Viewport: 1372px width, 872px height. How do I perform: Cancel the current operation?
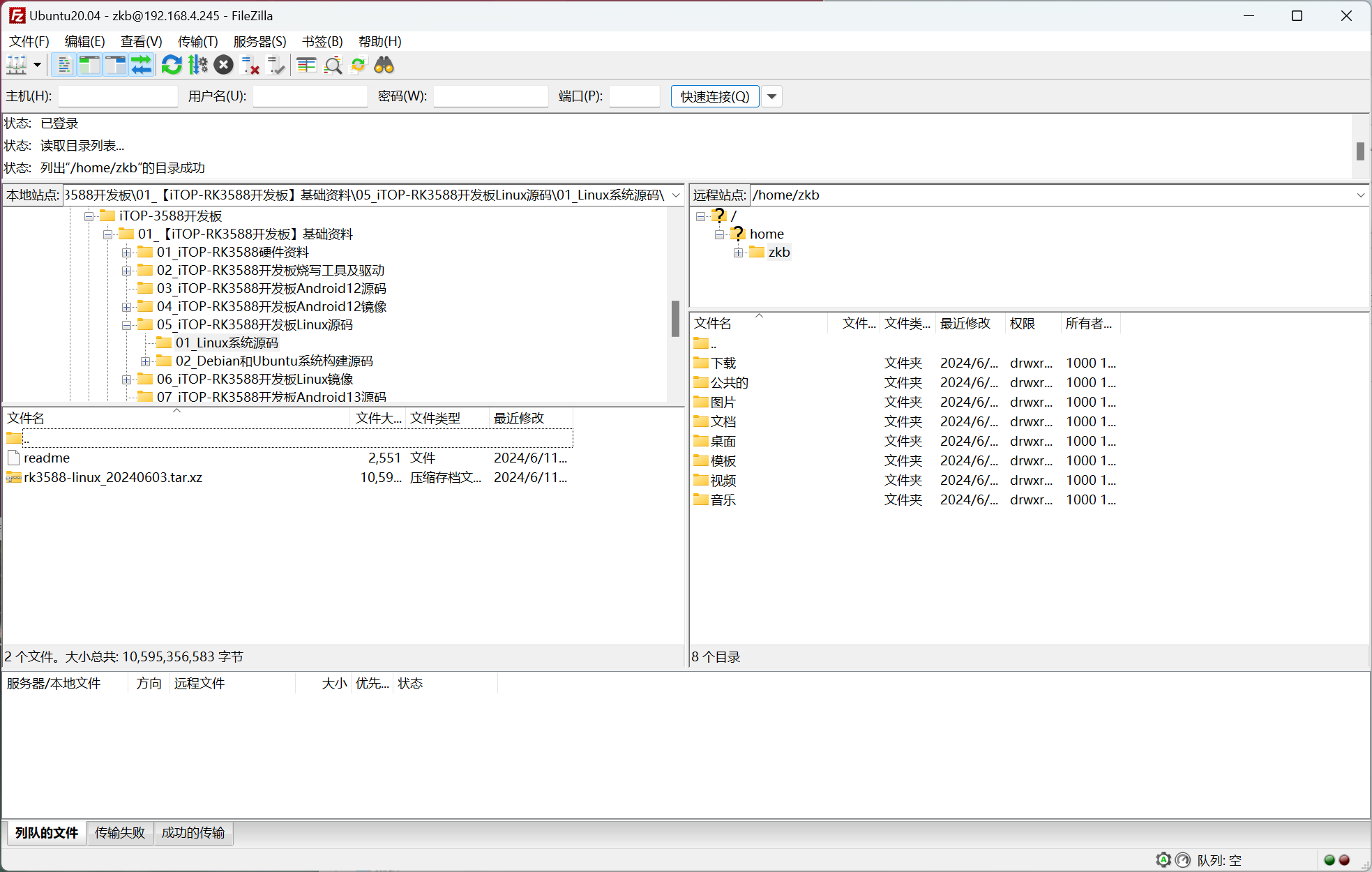(223, 66)
